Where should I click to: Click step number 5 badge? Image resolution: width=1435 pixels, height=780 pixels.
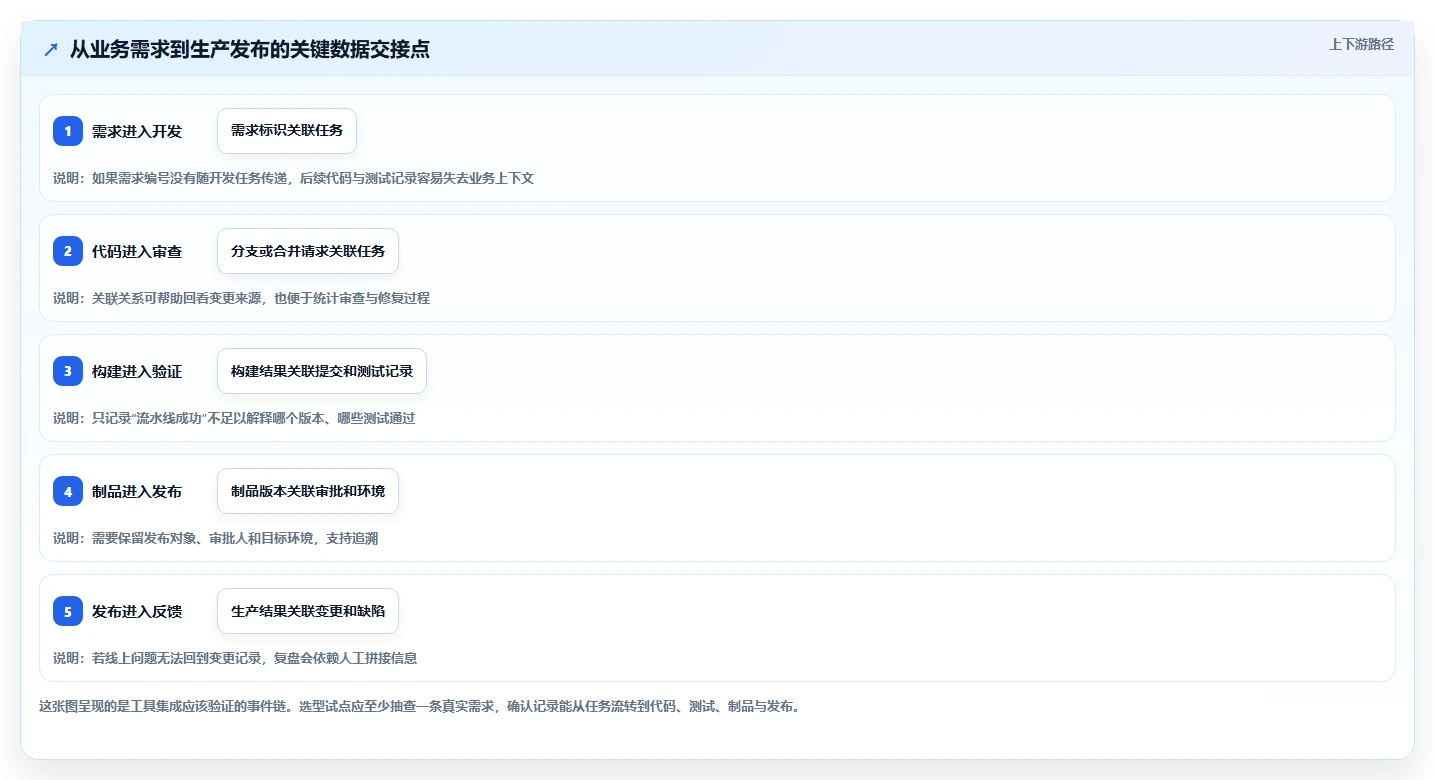68,611
